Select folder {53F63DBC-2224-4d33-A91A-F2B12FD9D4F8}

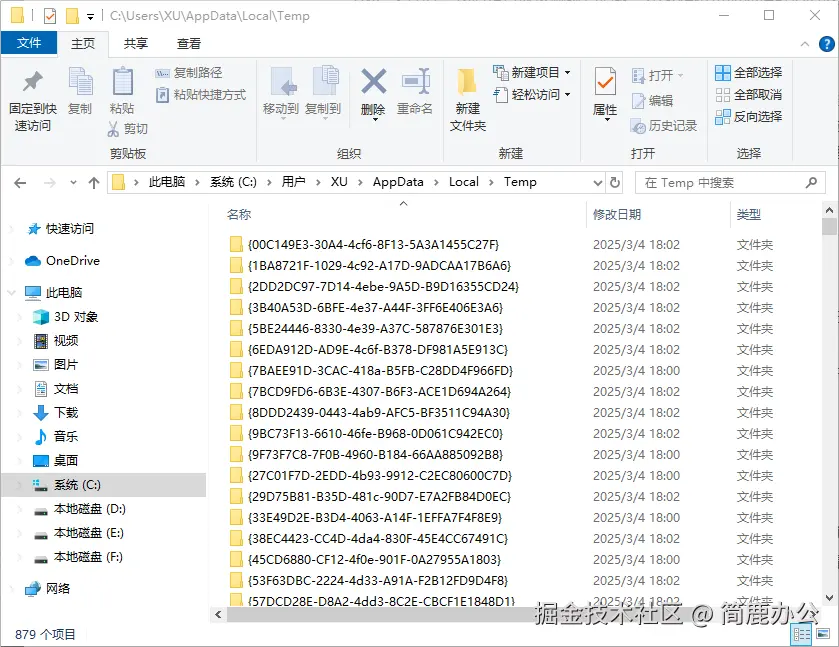point(369,580)
